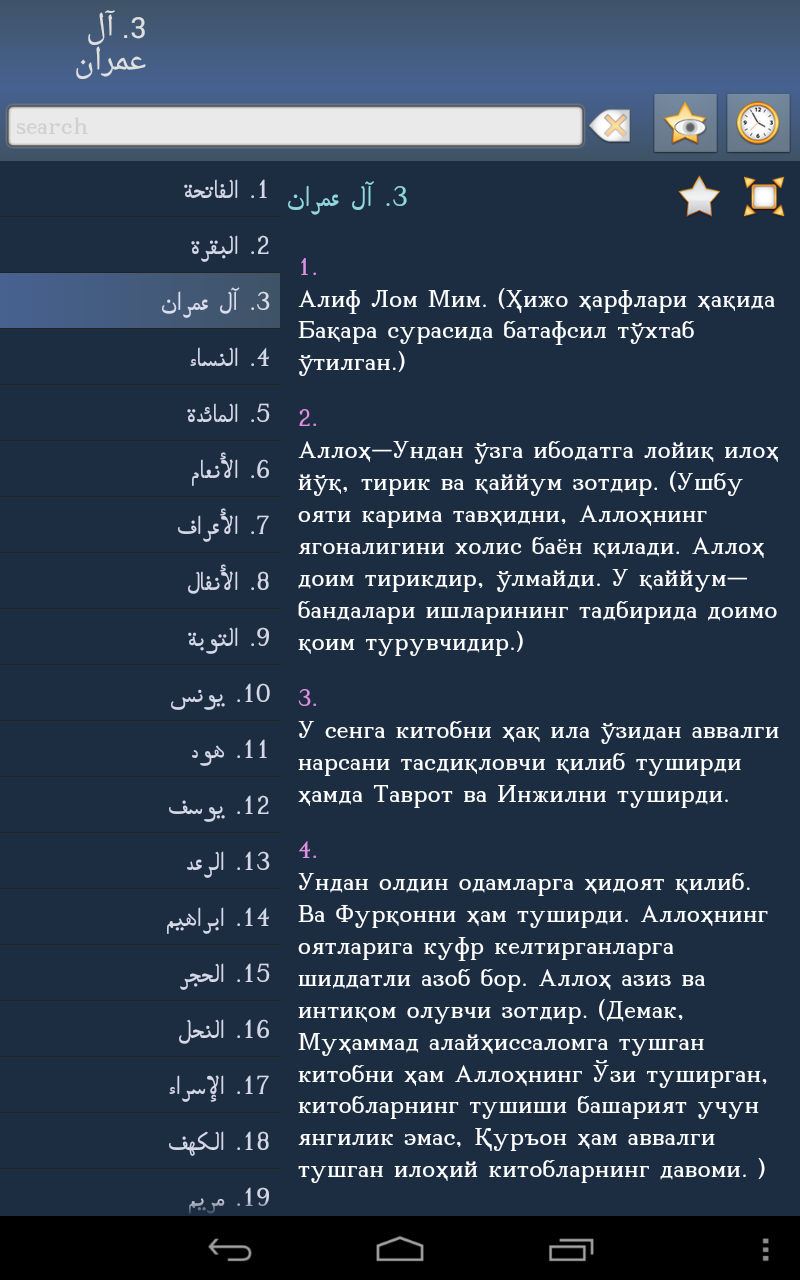Select sura 16 النحل in the list
The image size is (800, 1280).
(x=140, y=1030)
